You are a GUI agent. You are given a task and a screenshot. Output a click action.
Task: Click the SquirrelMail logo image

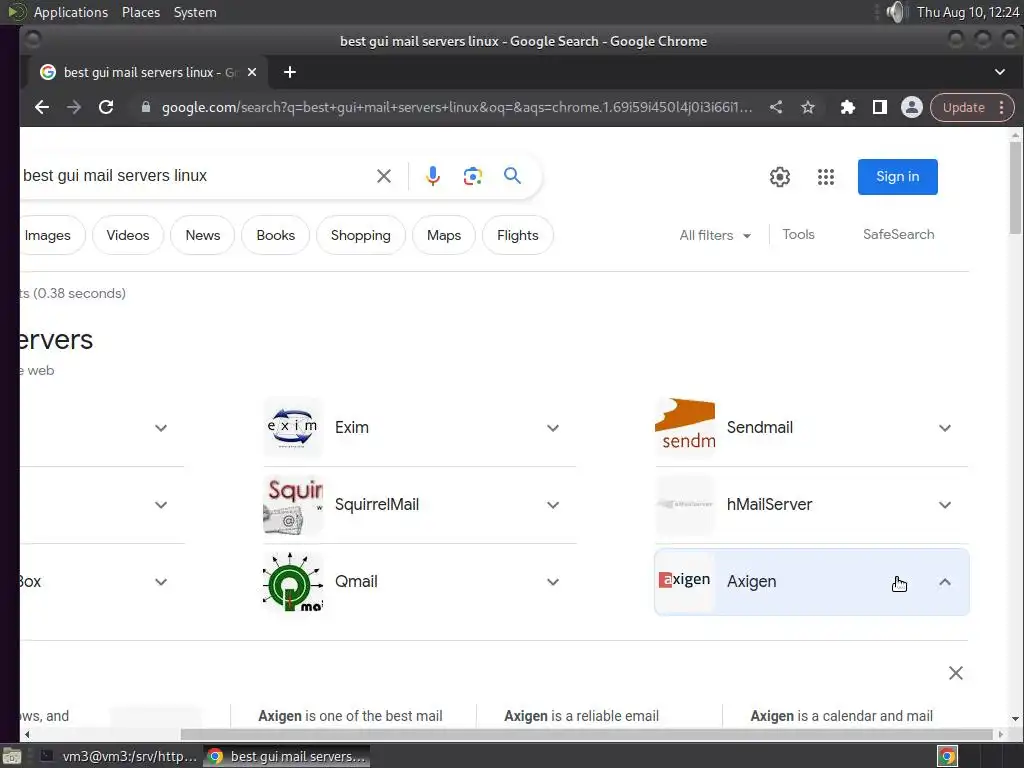click(x=293, y=504)
